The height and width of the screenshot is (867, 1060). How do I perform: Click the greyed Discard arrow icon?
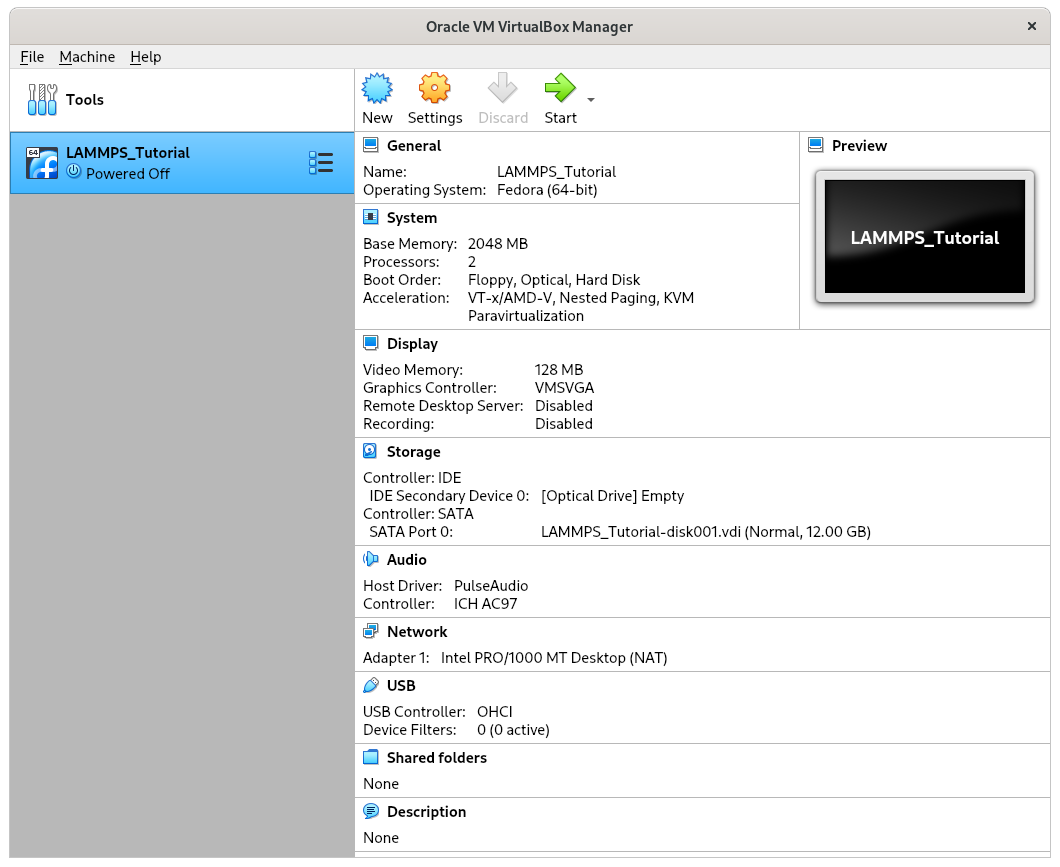click(502, 88)
